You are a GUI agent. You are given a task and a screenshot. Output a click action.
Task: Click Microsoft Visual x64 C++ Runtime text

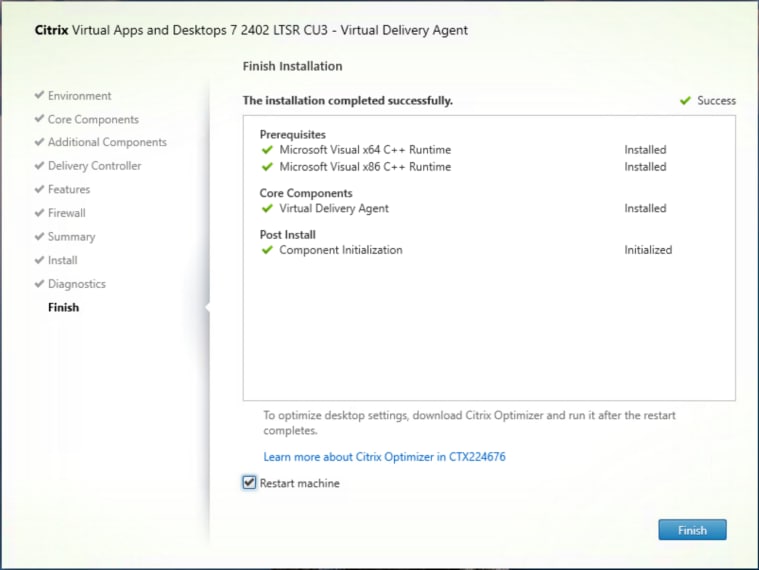click(365, 150)
